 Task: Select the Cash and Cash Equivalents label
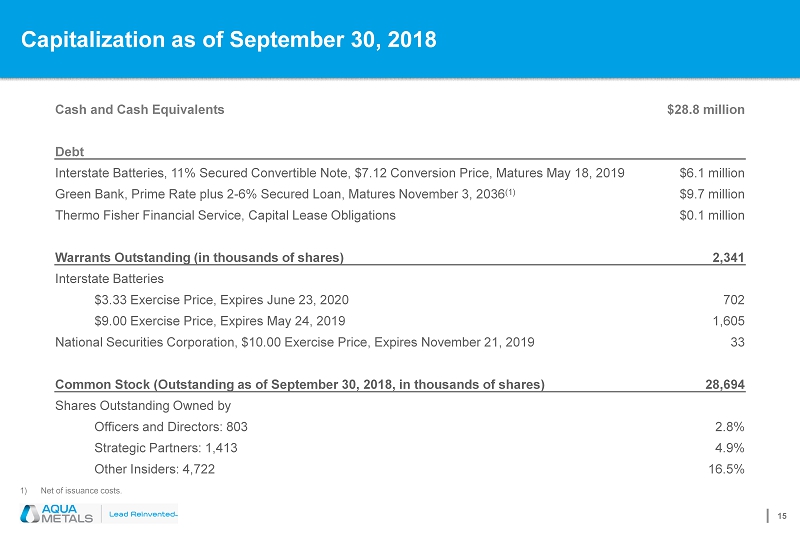tap(139, 109)
